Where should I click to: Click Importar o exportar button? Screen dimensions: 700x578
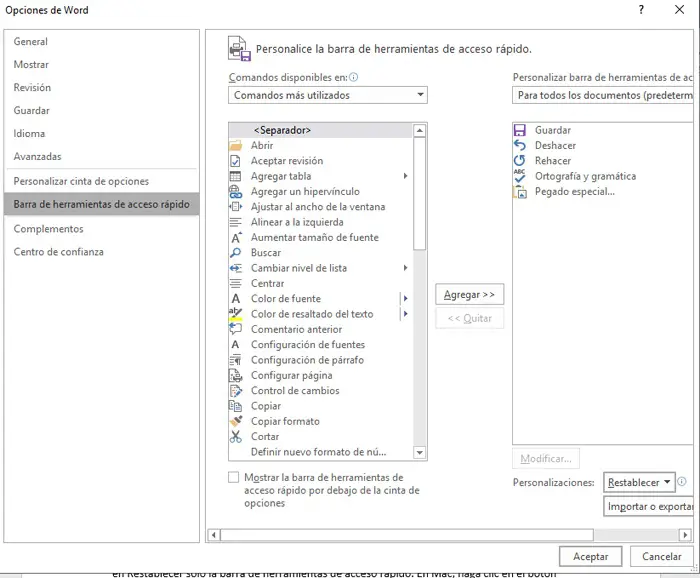tap(648, 507)
